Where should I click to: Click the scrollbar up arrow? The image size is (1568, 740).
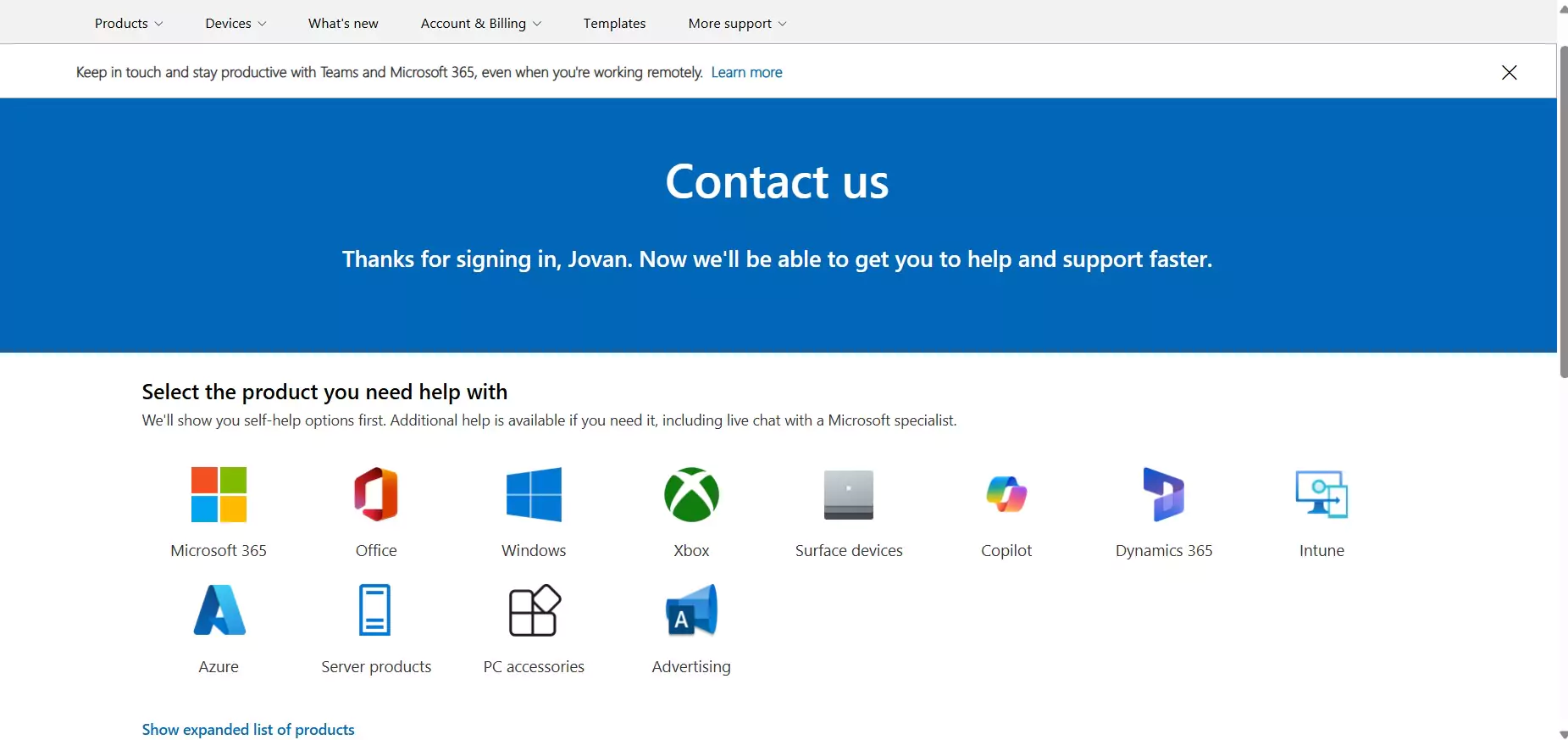[1563, 8]
